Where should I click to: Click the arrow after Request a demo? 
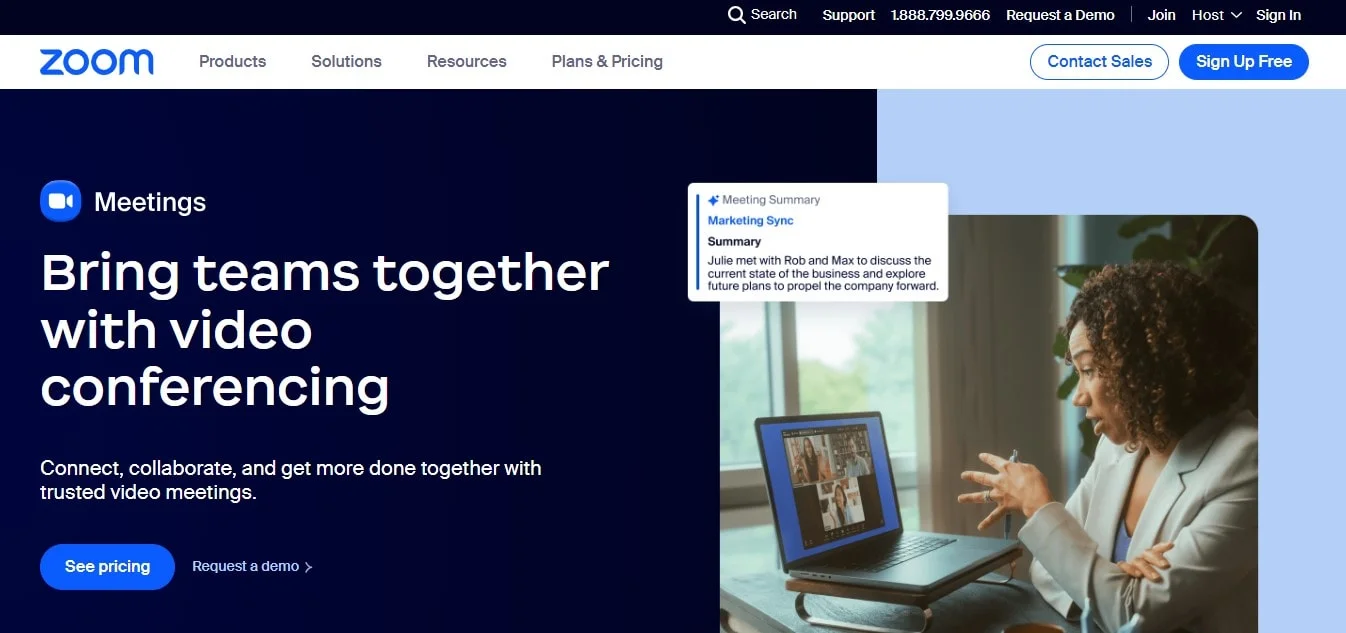pyautogui.click(x=308, y=567)
